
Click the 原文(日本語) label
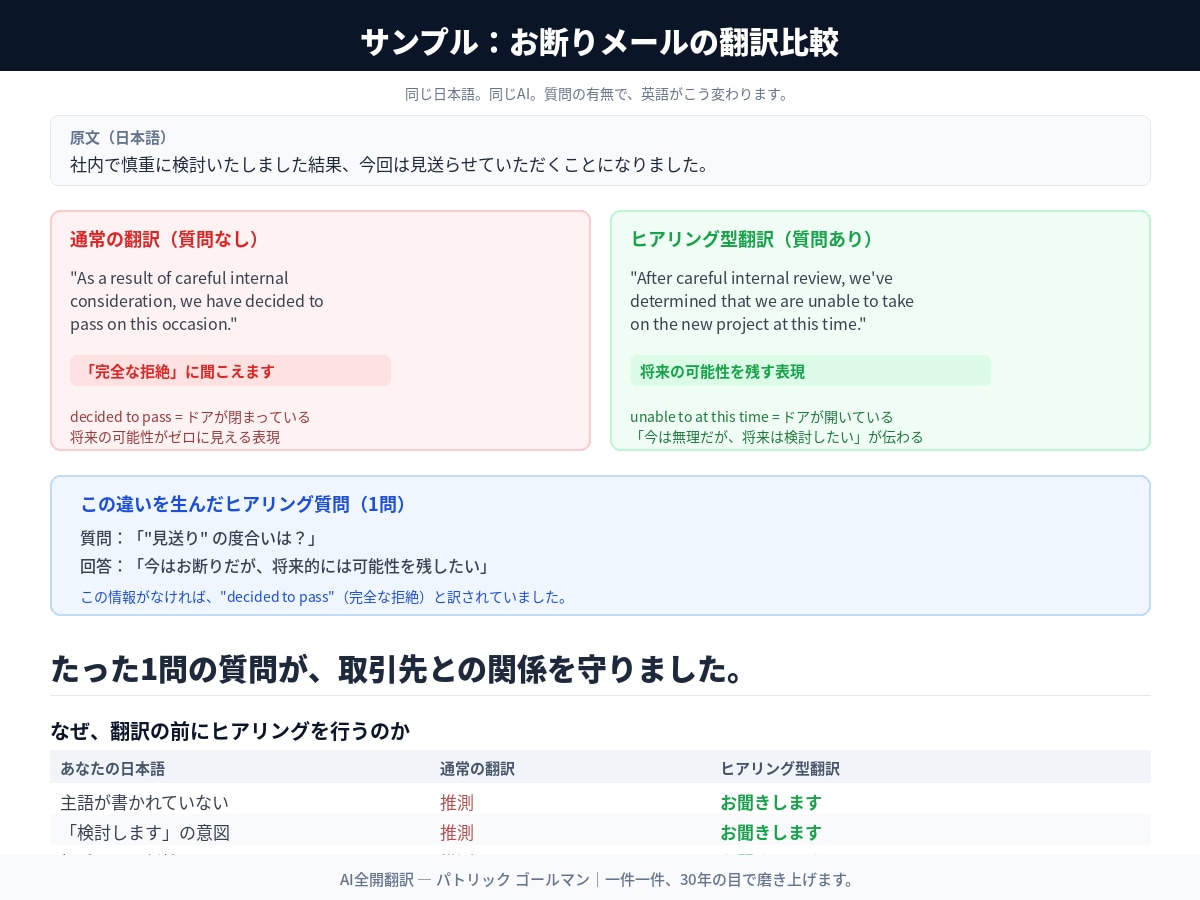119,137
